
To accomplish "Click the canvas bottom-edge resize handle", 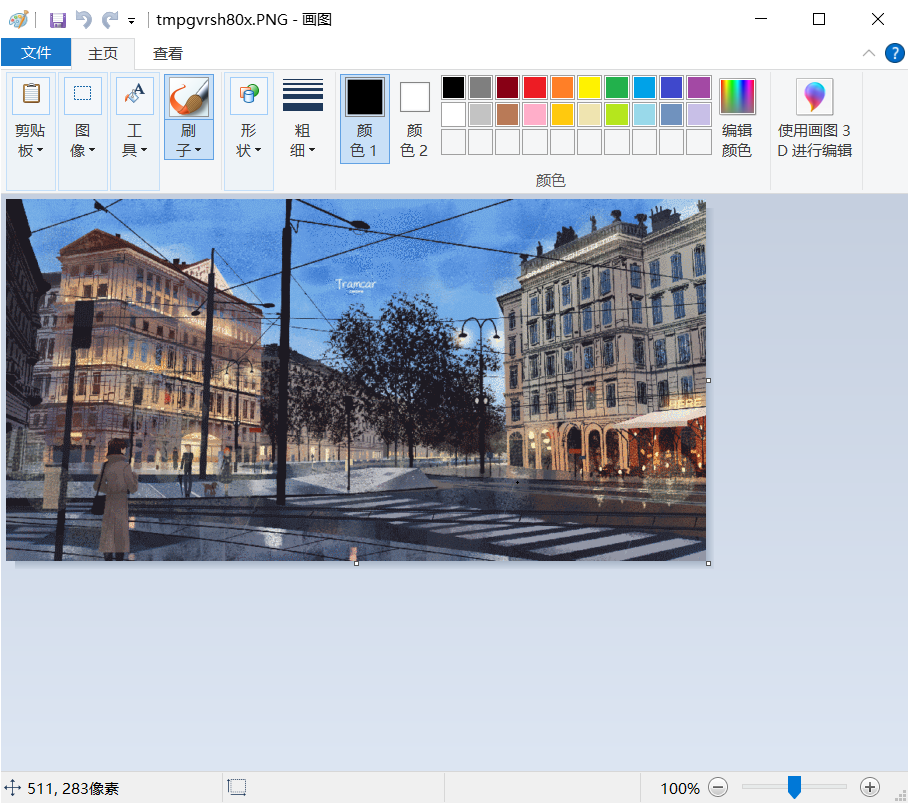I will tap(356, 563).
